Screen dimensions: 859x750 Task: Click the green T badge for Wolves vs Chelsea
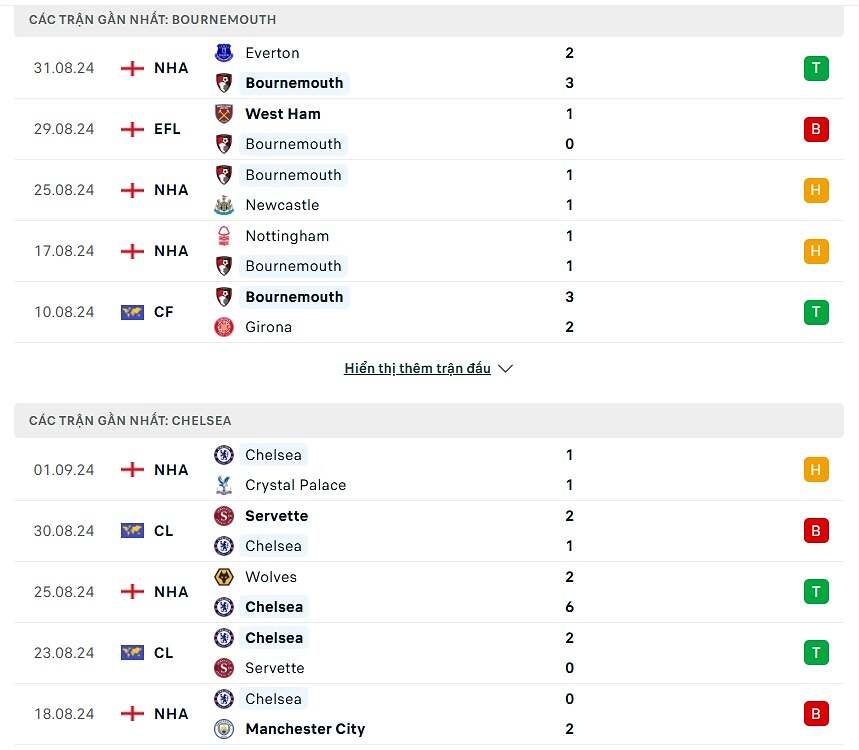click(816, 592)
